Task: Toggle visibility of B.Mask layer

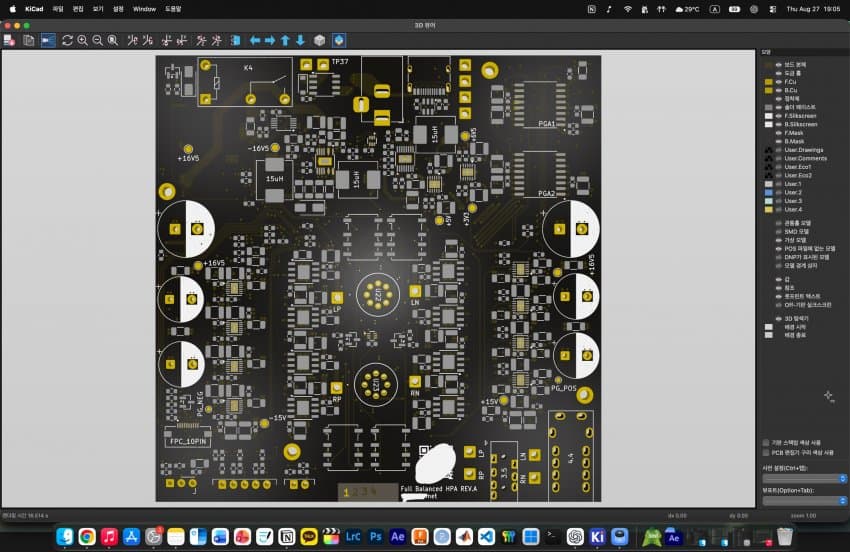Action: click(x=778, y=142)
